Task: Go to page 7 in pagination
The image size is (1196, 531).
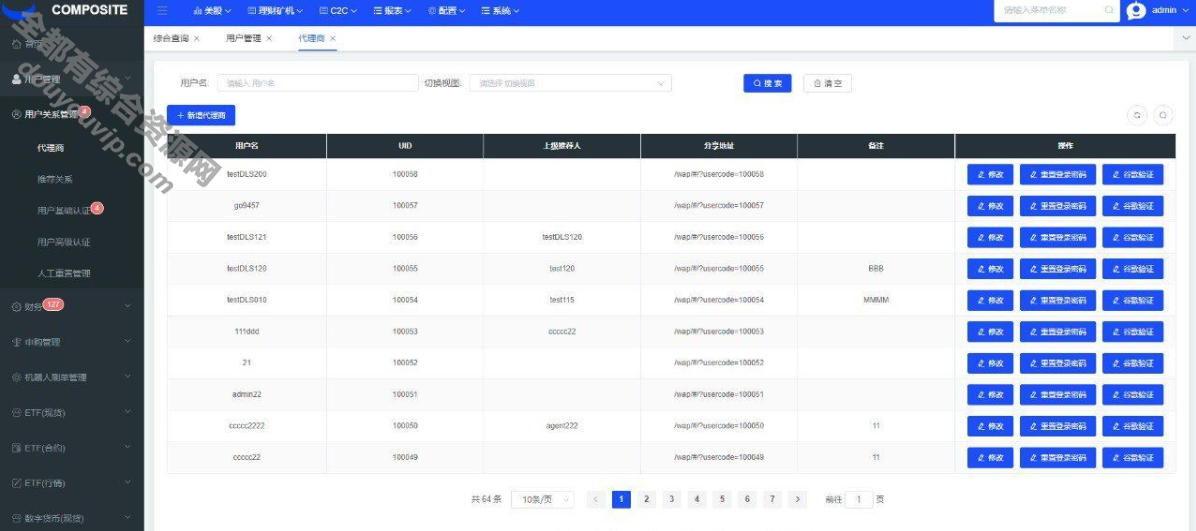Action: coord(772,499)
